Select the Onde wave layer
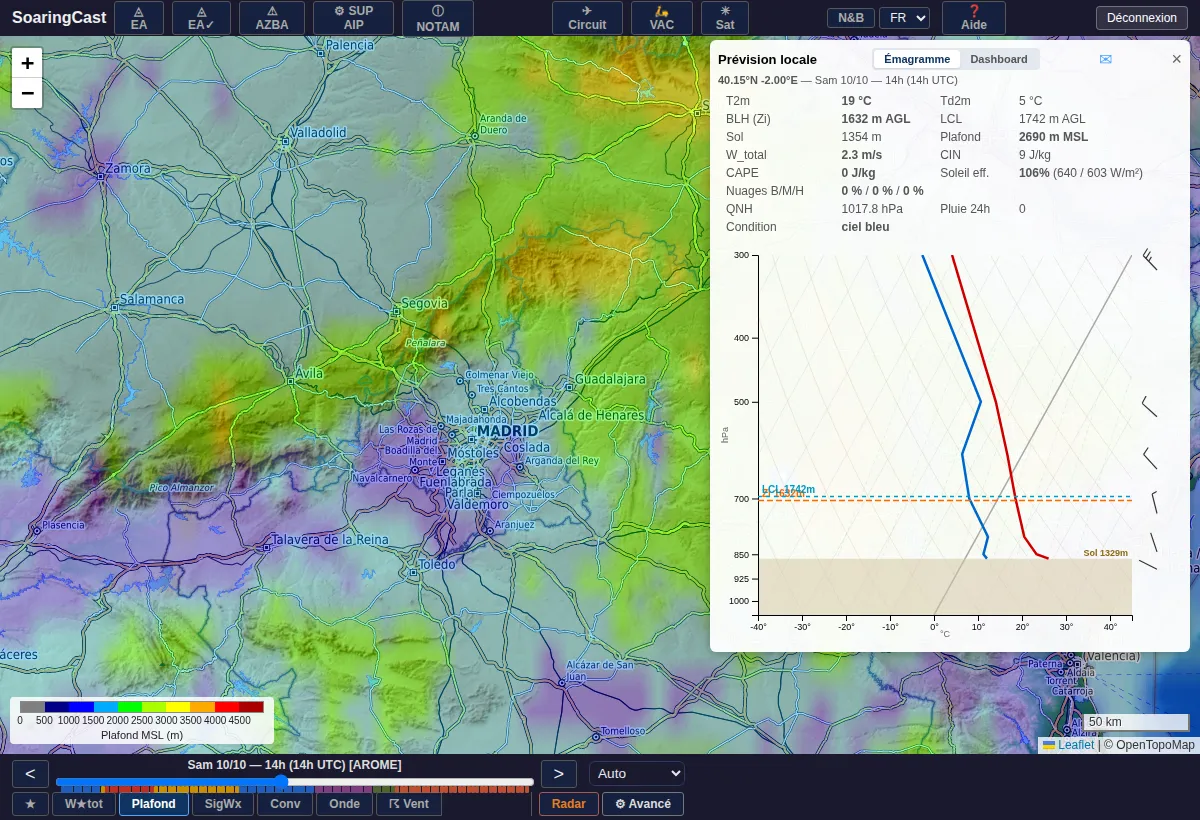Screen dimensions: 1200x820 (344, 804)
